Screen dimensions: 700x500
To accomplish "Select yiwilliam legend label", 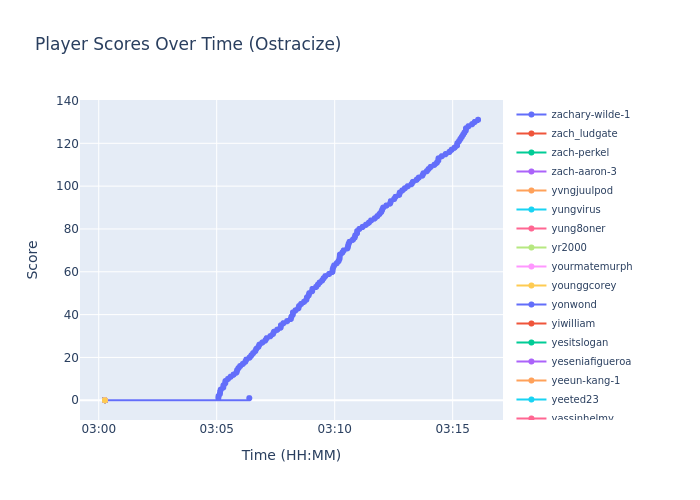I will [573, 324].
